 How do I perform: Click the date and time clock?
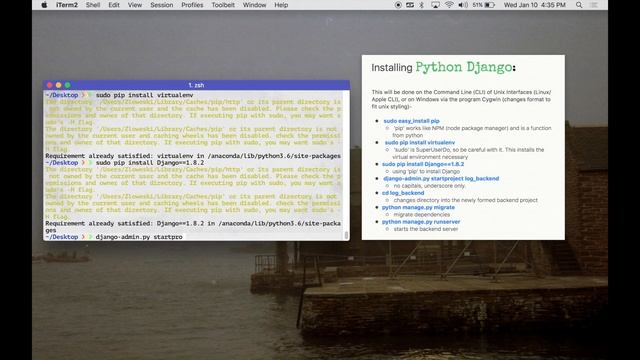(x=534, y=5)
